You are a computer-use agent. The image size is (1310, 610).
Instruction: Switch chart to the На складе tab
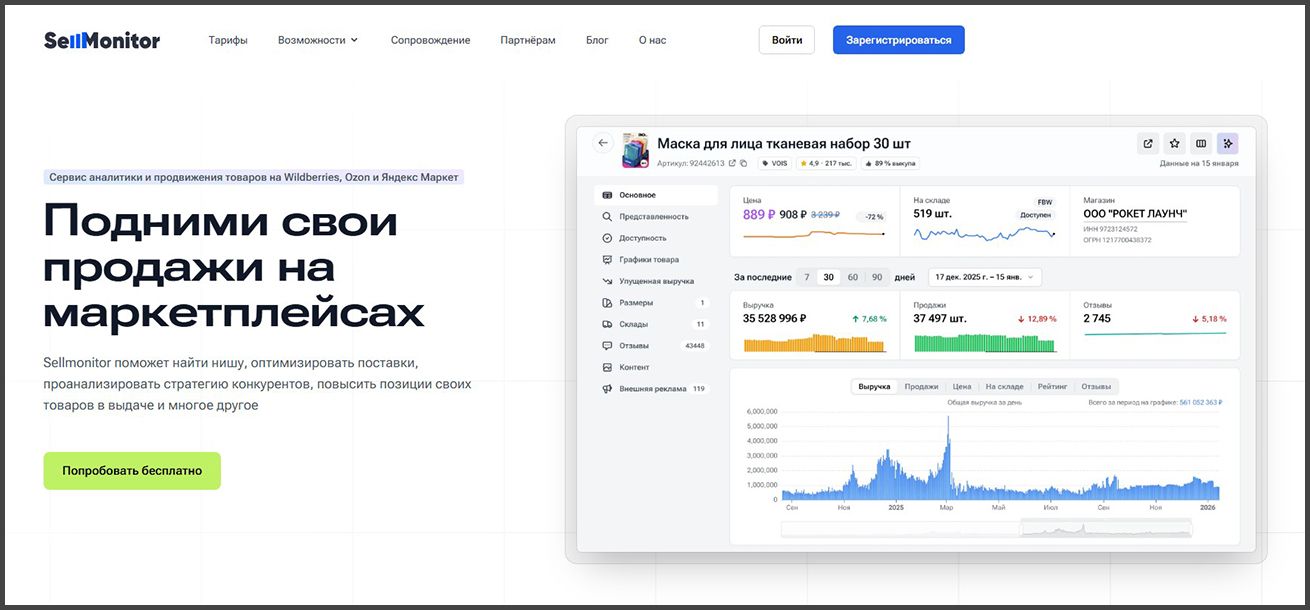[1004, 386]
